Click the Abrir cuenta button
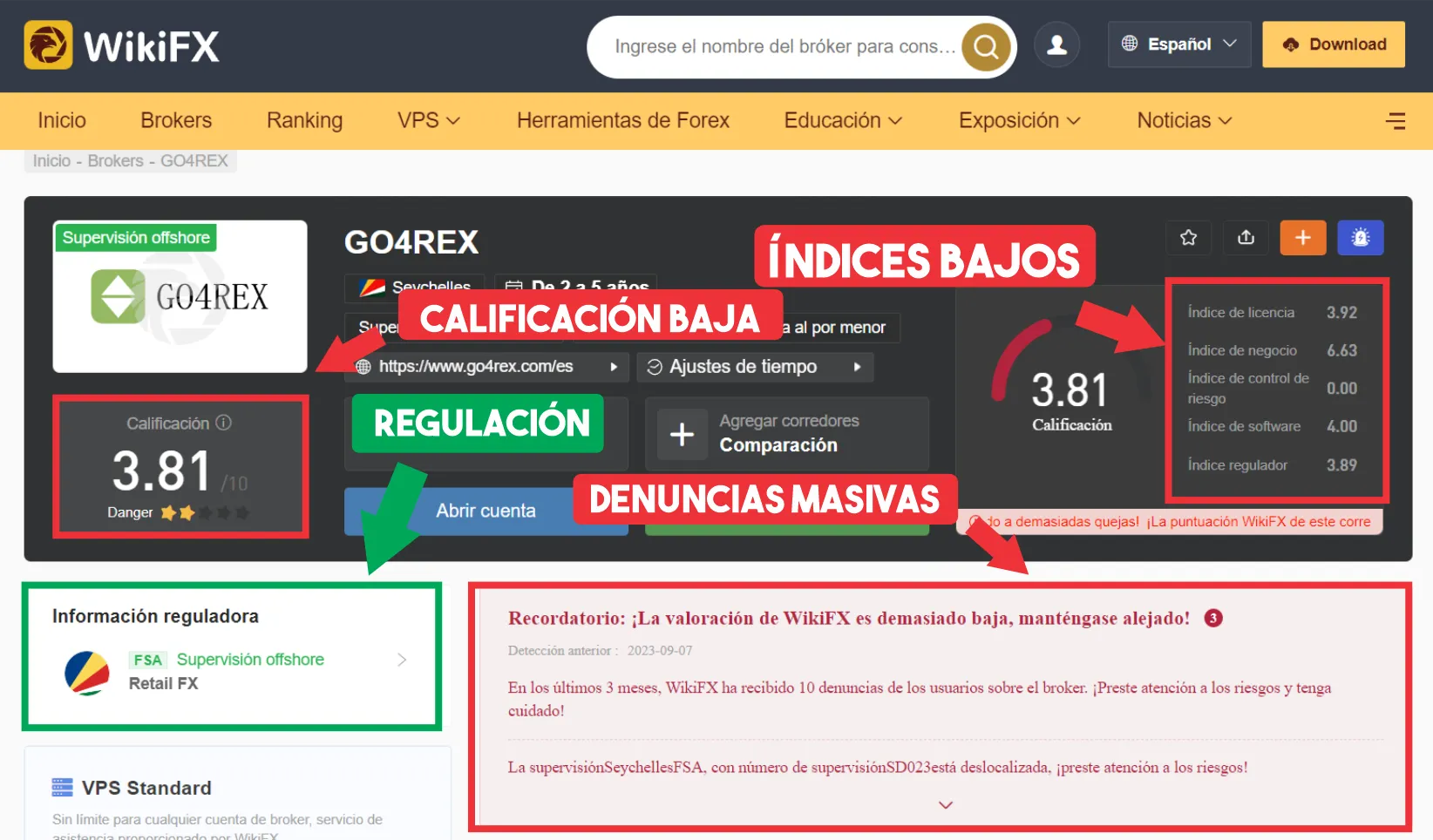Viewport: 1433px width, 840px height. [486, 511]
